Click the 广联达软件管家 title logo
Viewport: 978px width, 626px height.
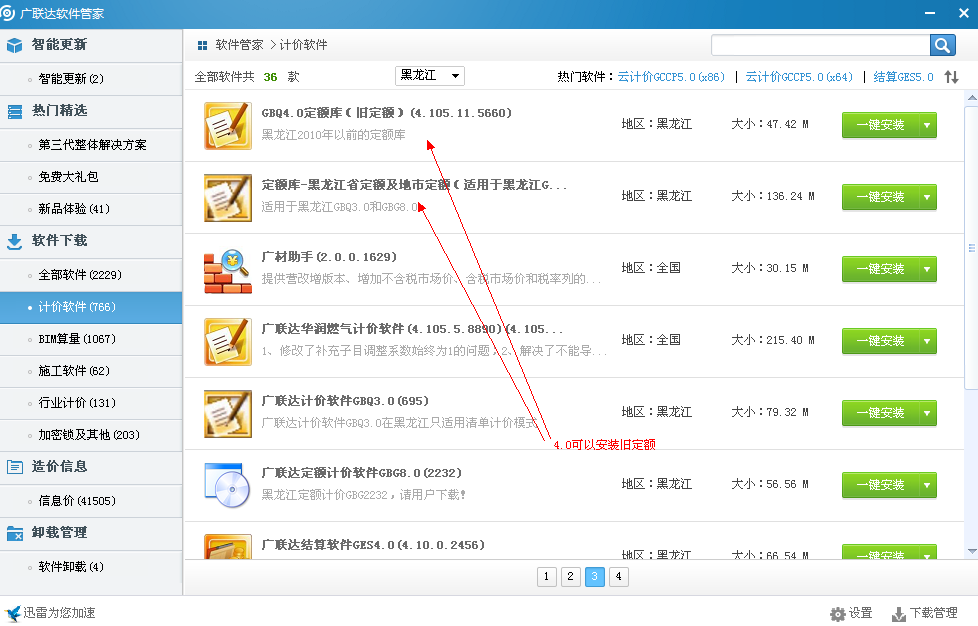pyautogui.click(x=7, y=13)
